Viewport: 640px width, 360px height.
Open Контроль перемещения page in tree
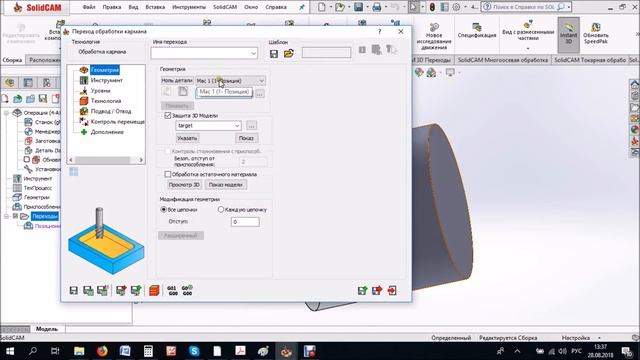pyautogui.click(x=117, y=122)
